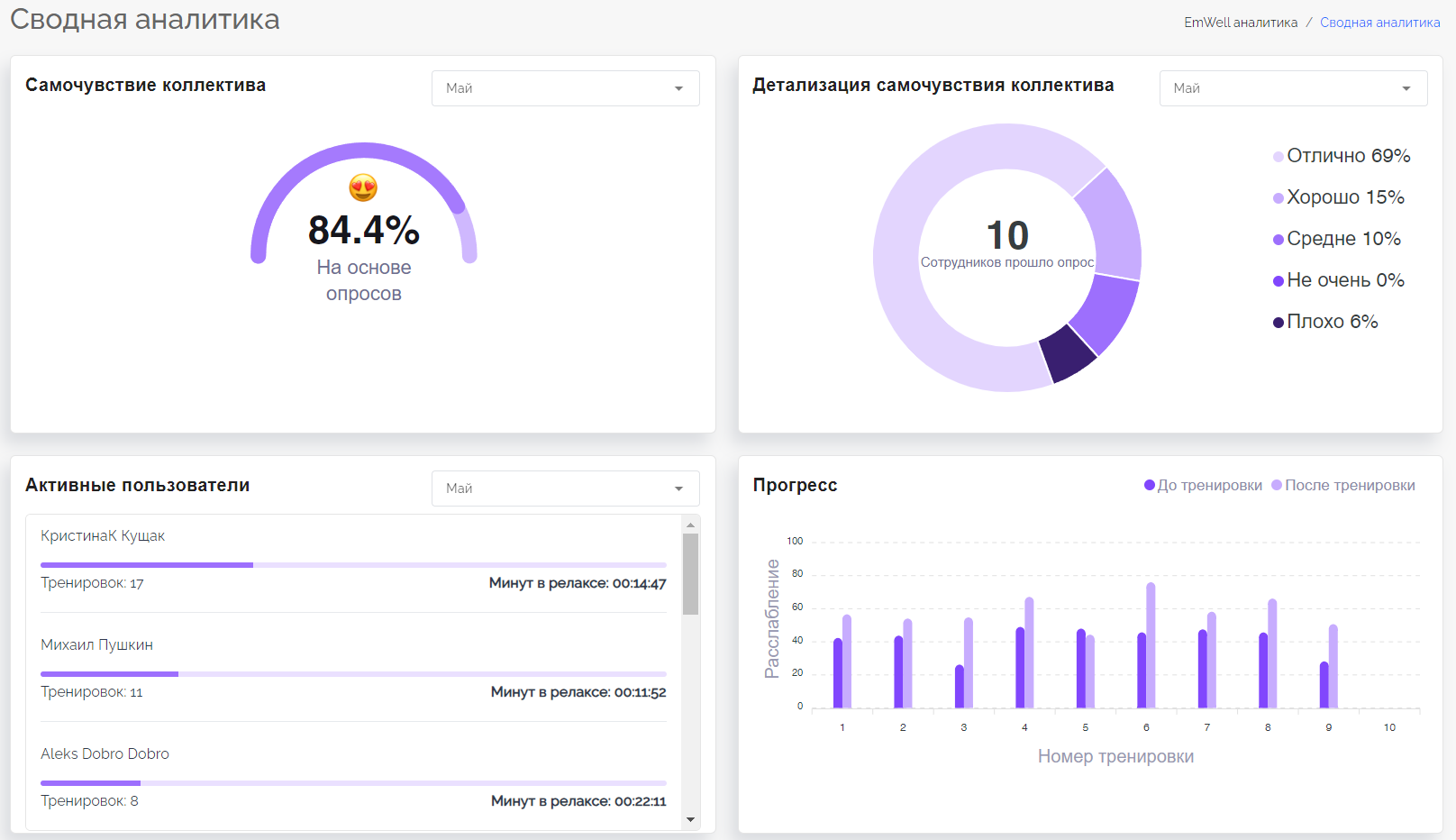Viewport: 1456px width, 840px height.
Task: Click the user list scrollbar thumb
Action: click(690, 574)
